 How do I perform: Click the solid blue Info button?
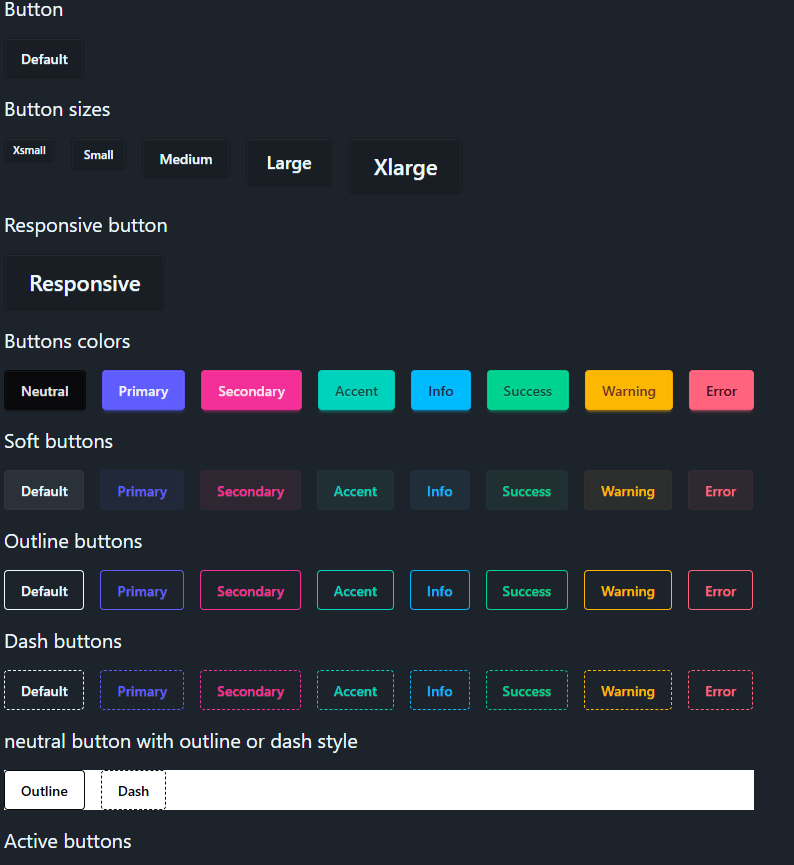[441, 391]
